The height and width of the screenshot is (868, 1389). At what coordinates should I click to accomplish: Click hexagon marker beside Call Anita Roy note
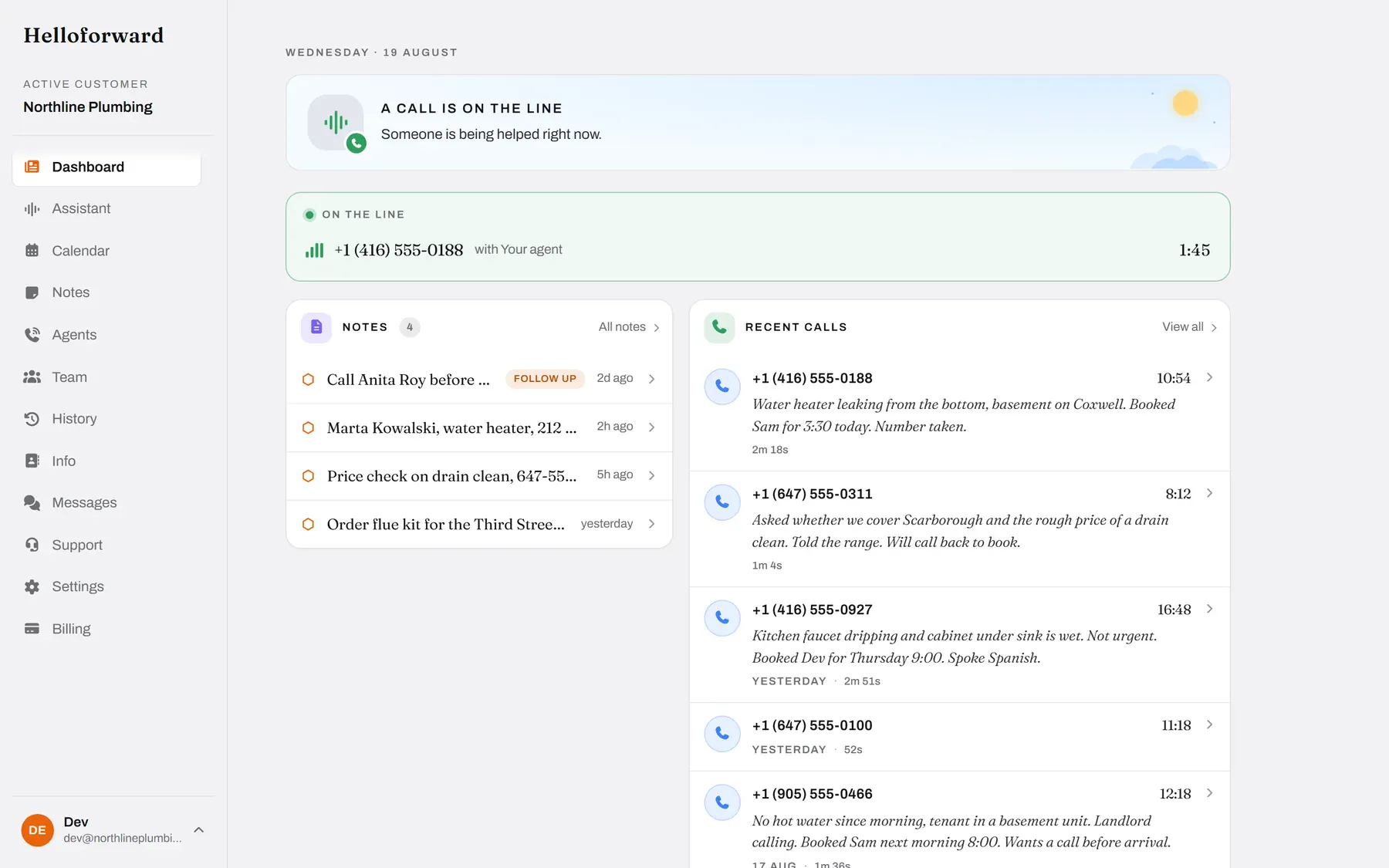(x=308, y=380)
